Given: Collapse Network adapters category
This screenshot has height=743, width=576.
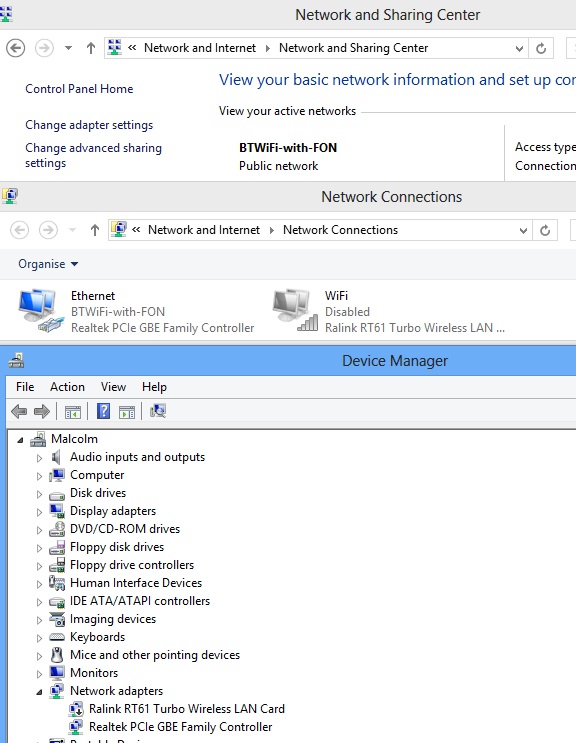Looking at the screenshot, I should coord(39,692).
